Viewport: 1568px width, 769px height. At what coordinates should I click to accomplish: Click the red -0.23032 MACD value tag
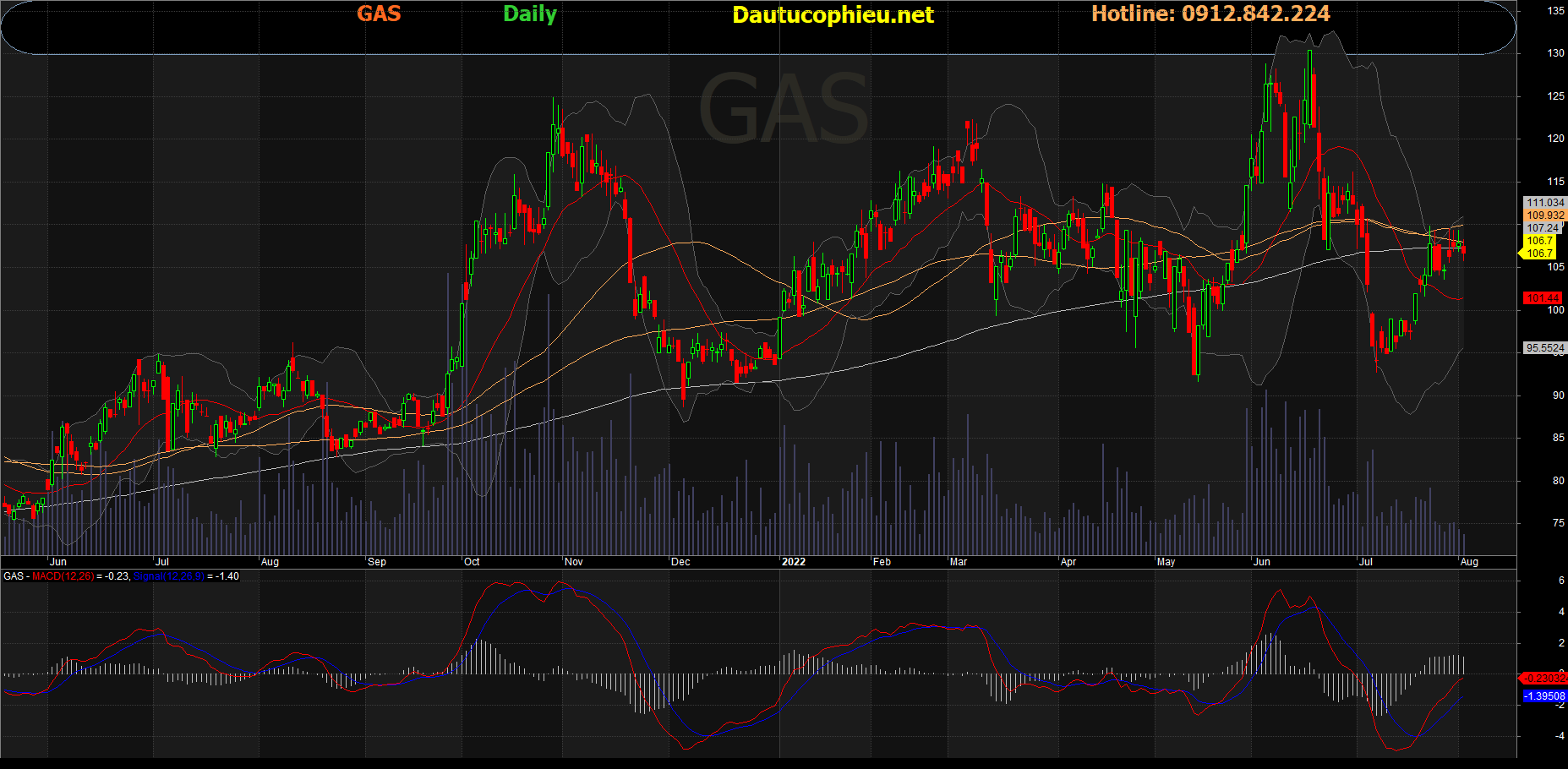[1544, 679]
